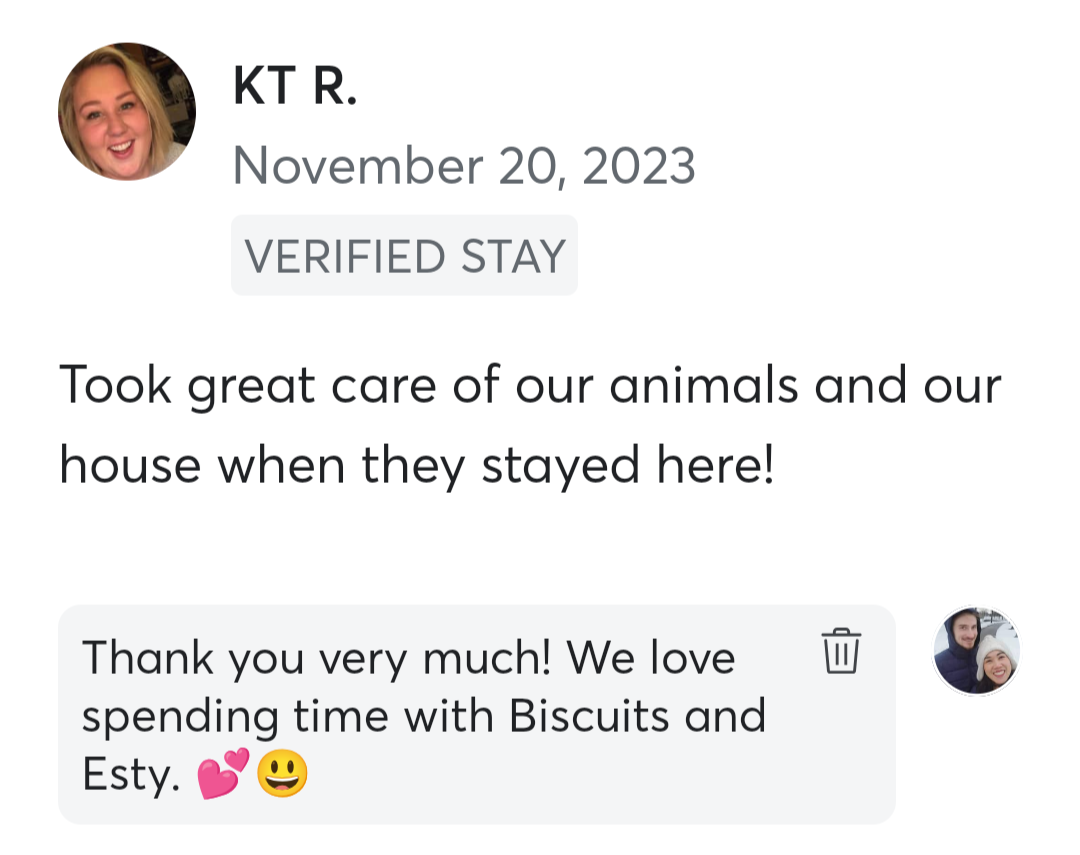Screen dimensions: 1080x855
Task: Tap the couple's avatar beside the reply
Action: click(976, 650)
